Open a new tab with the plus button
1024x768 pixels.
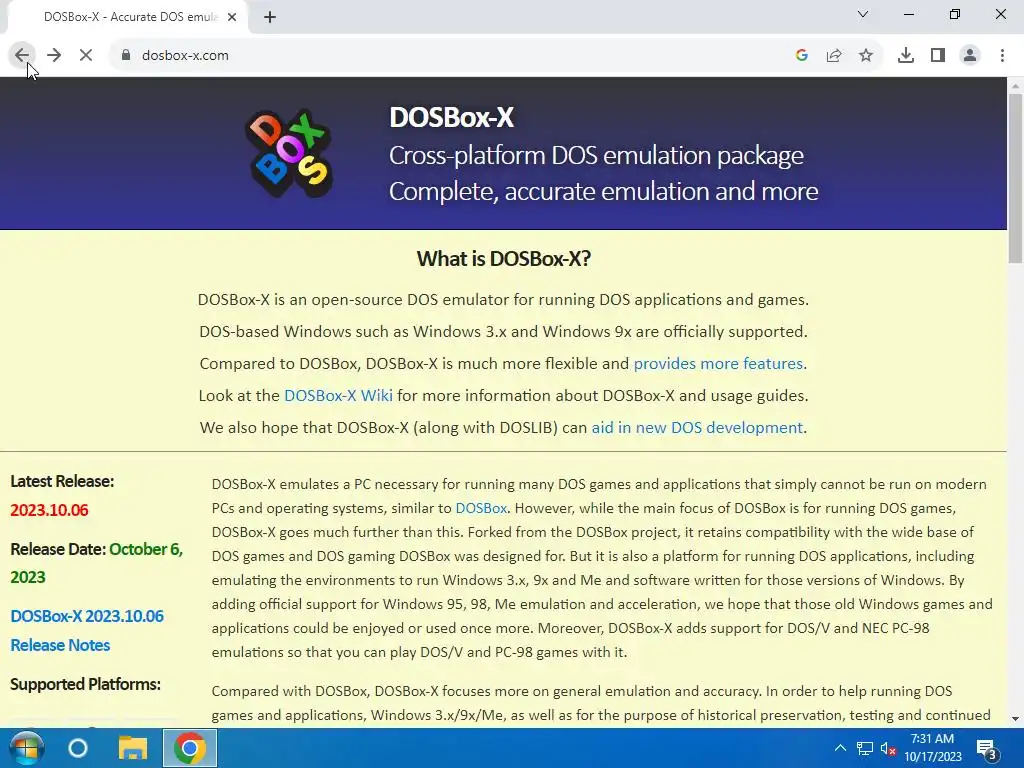tap(270, 17)
